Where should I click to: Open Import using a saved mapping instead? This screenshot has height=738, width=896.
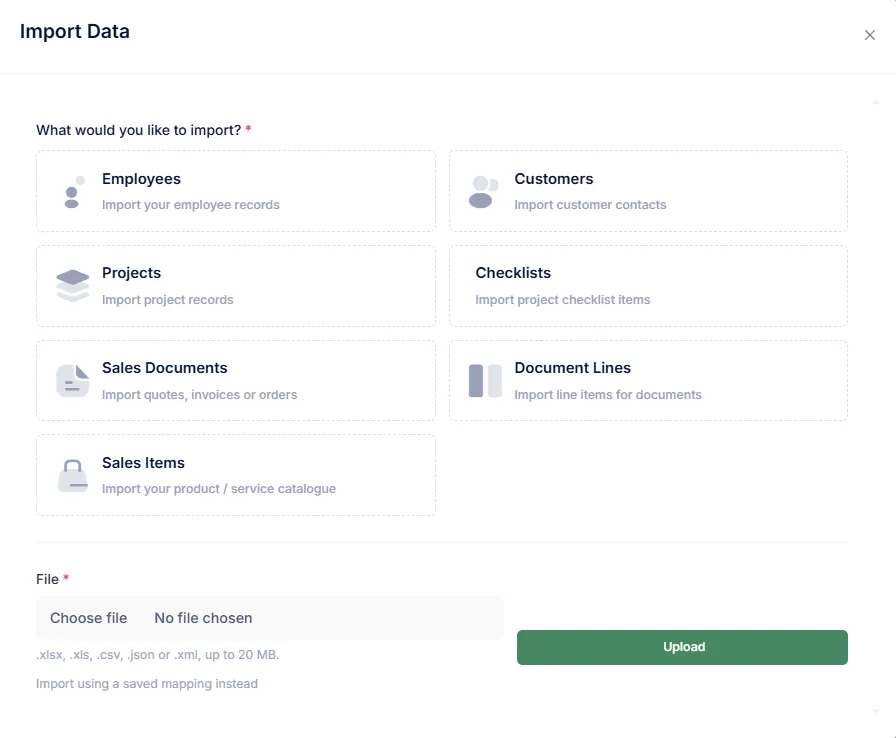147,684
